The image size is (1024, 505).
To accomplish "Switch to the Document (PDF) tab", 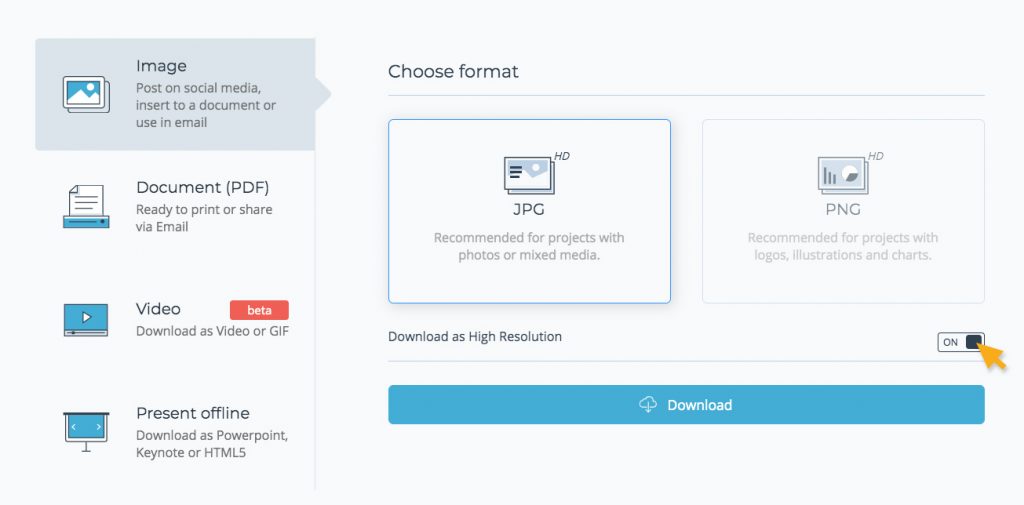I will (x=202, y=188).
